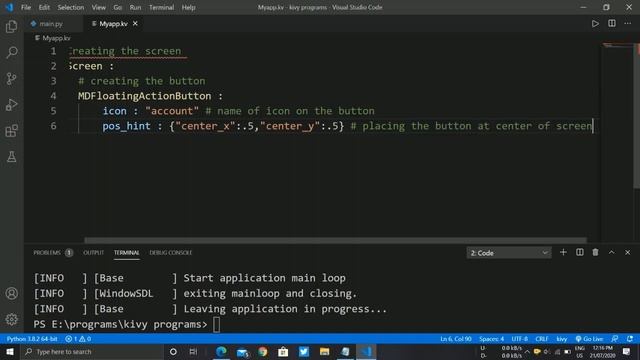Run code with the play icon
The width and height of the screenshot is (640, 360).
pos(595,24)
